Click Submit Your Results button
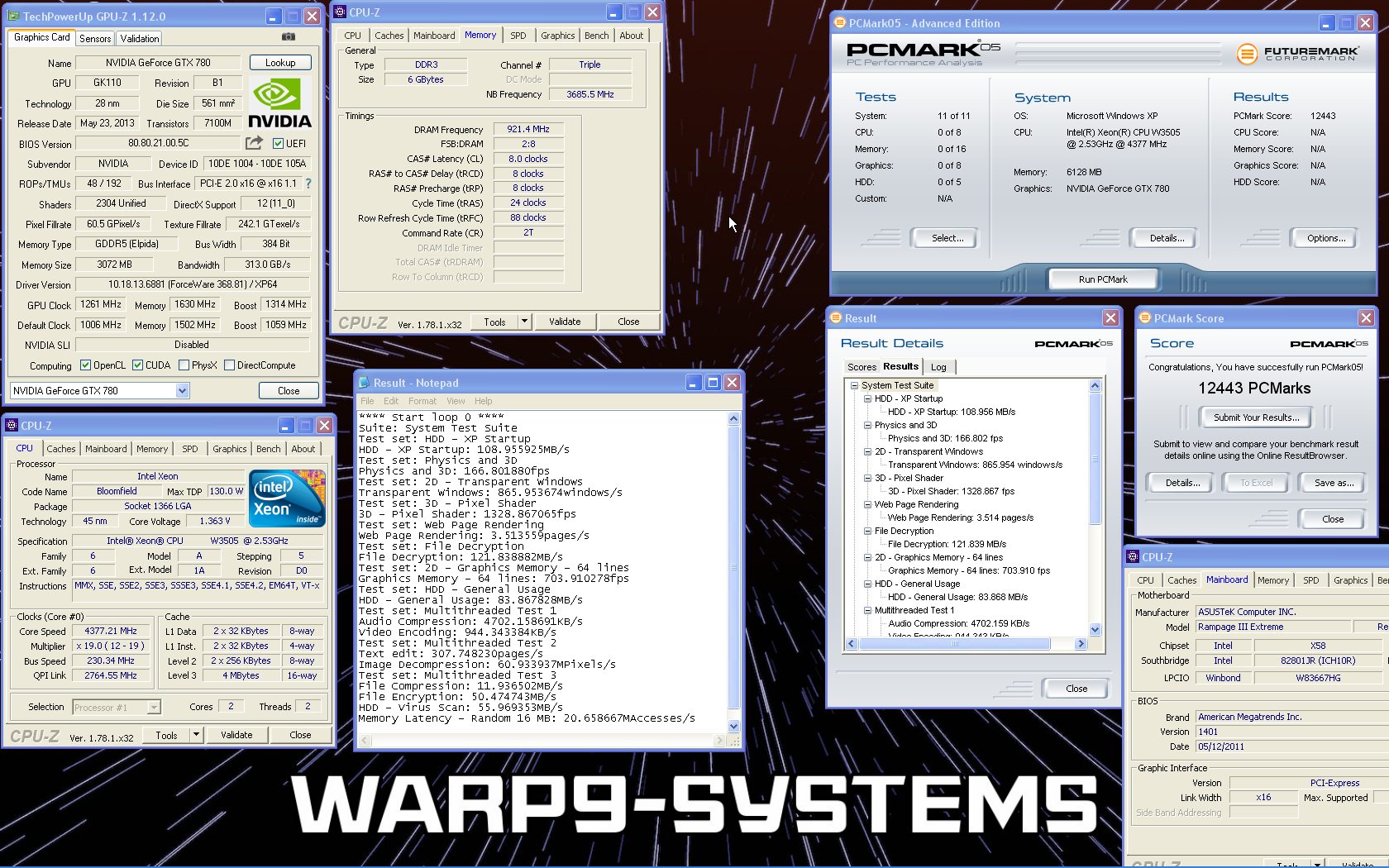This screenshot has width=1389, height=868. pyautogui.click(x=1256, y=417)
